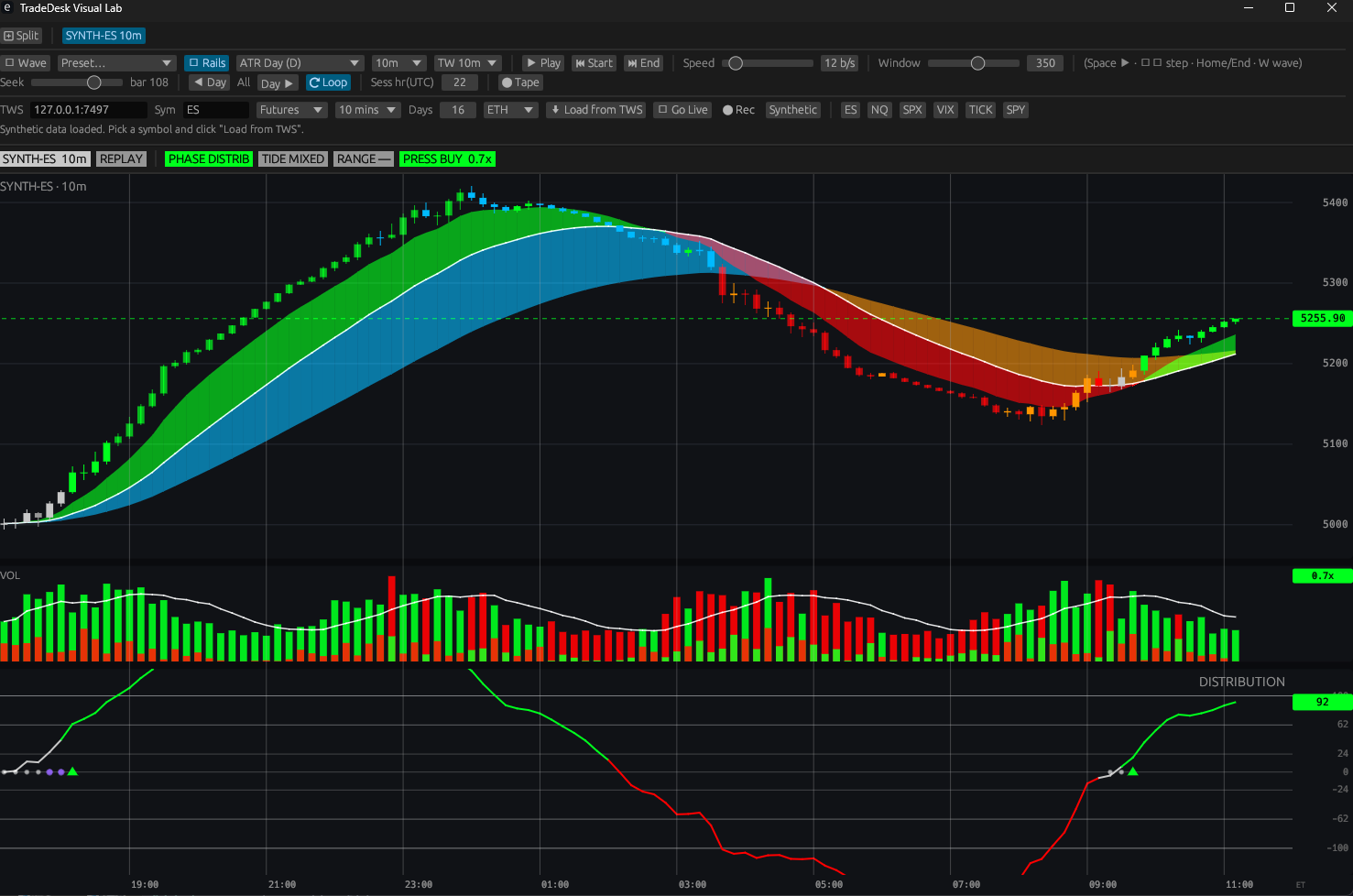The image size is (1353, 896).
Task: Click the SYNTH-ES 10m status badge
Action: click(x=45, y=159)
